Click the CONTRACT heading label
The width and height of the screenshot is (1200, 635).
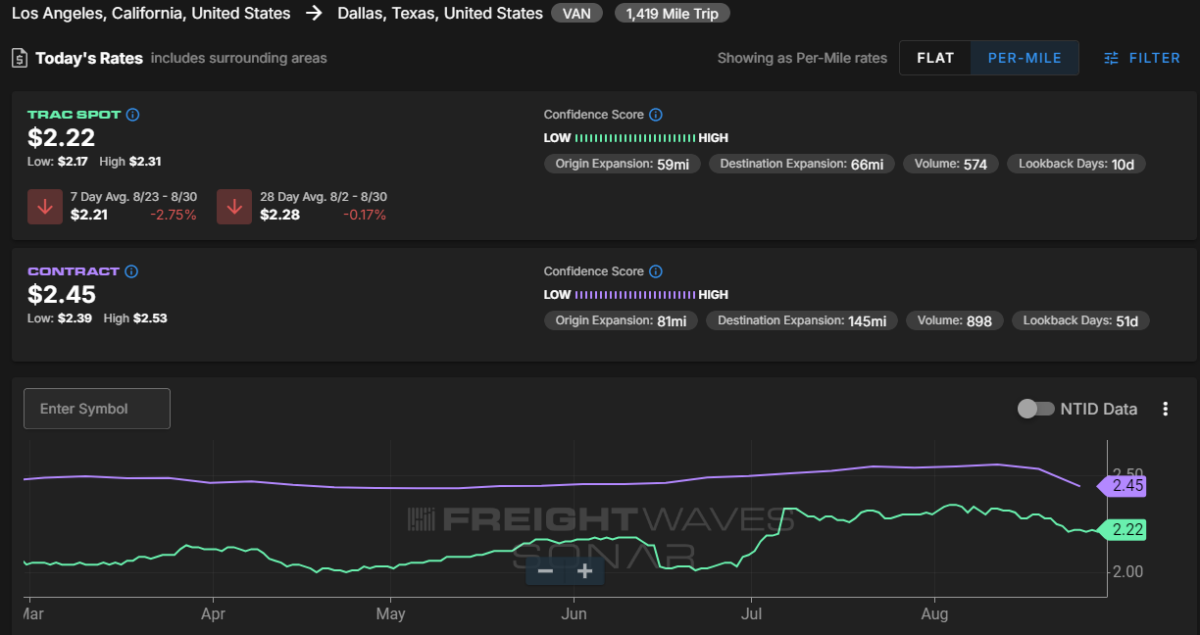coord(73,271)
